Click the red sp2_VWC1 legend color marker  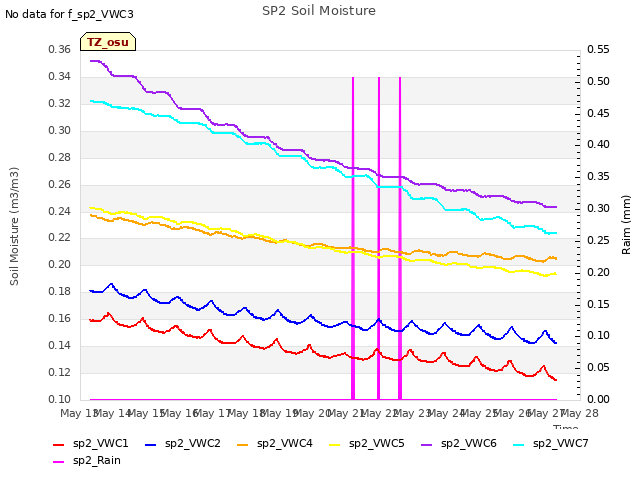(59, 444)
